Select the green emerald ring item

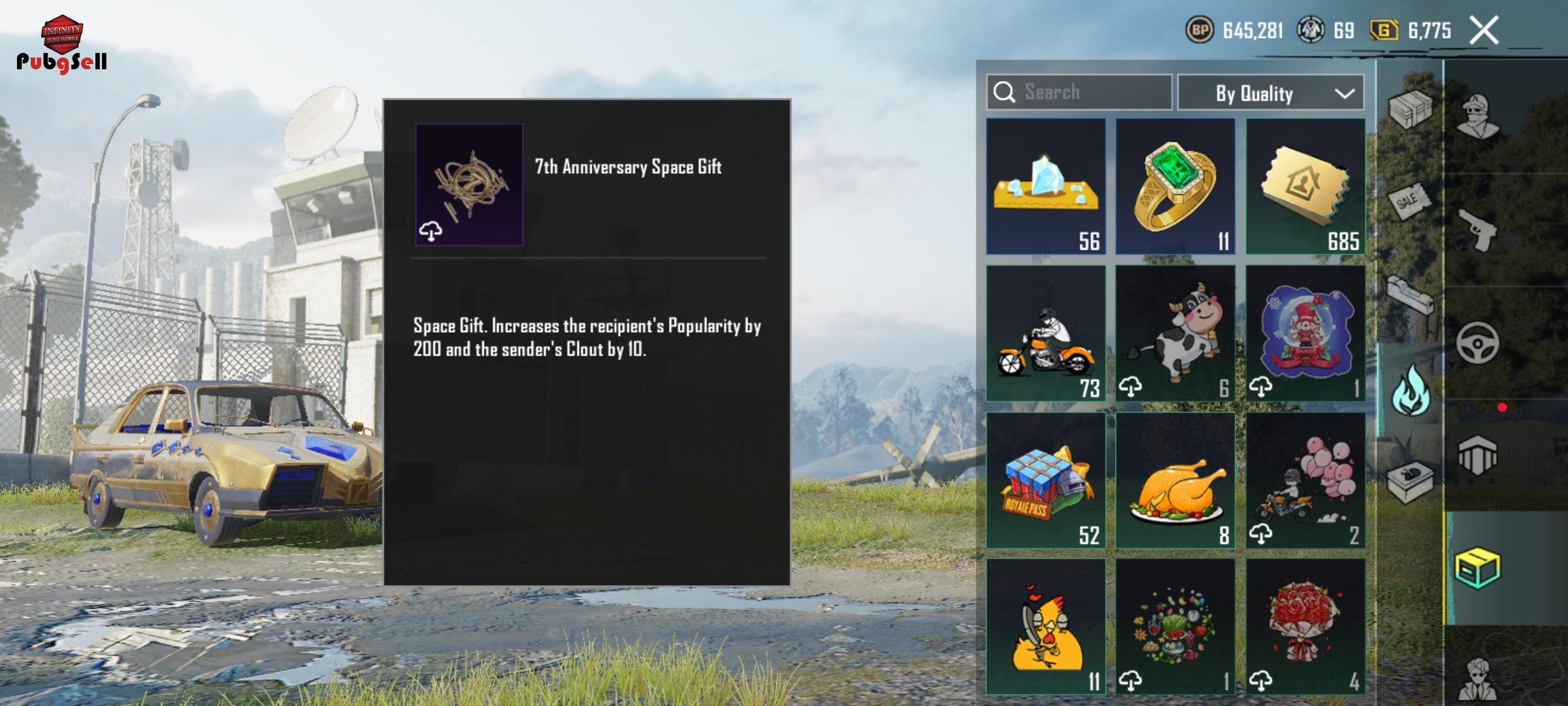point(1175,186)
